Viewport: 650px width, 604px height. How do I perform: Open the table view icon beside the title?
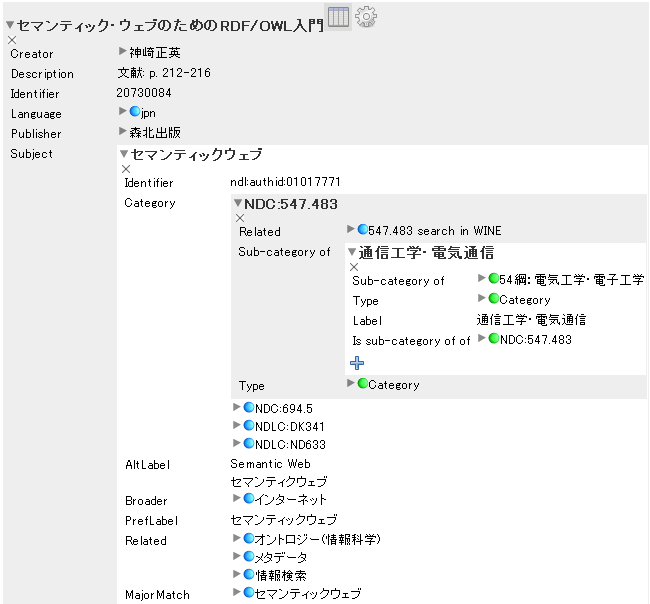pyautogui.click(x=338, y=17)
